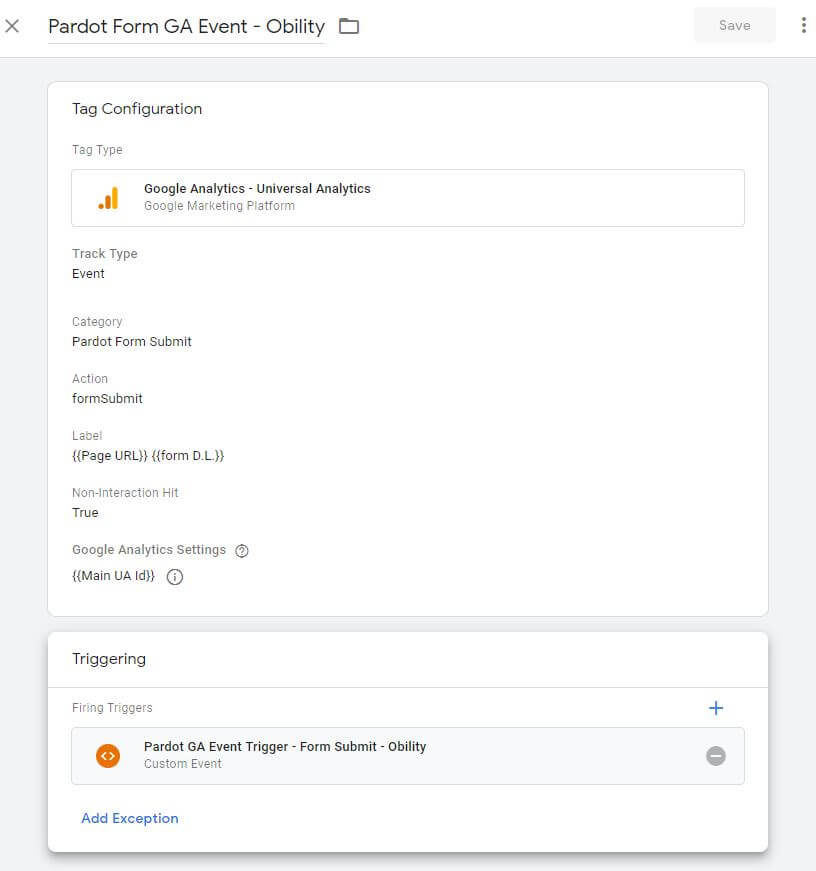This screenshot has width=816, height=871.
Task: Click the Add Exception link
Action: tap(130, 818)
